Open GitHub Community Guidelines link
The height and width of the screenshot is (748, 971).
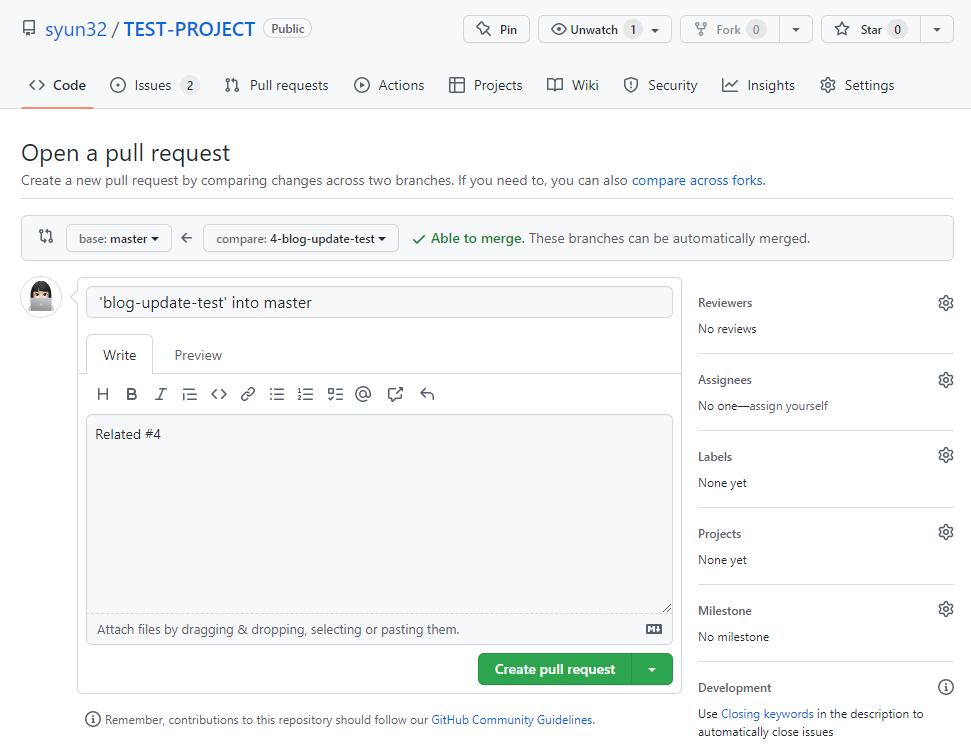512,720
